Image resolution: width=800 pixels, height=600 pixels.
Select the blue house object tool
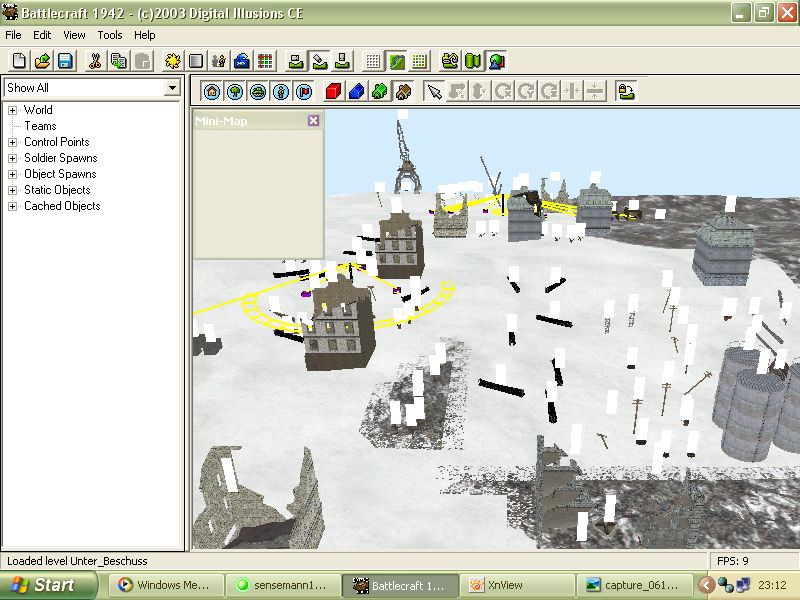click(357, 92)
